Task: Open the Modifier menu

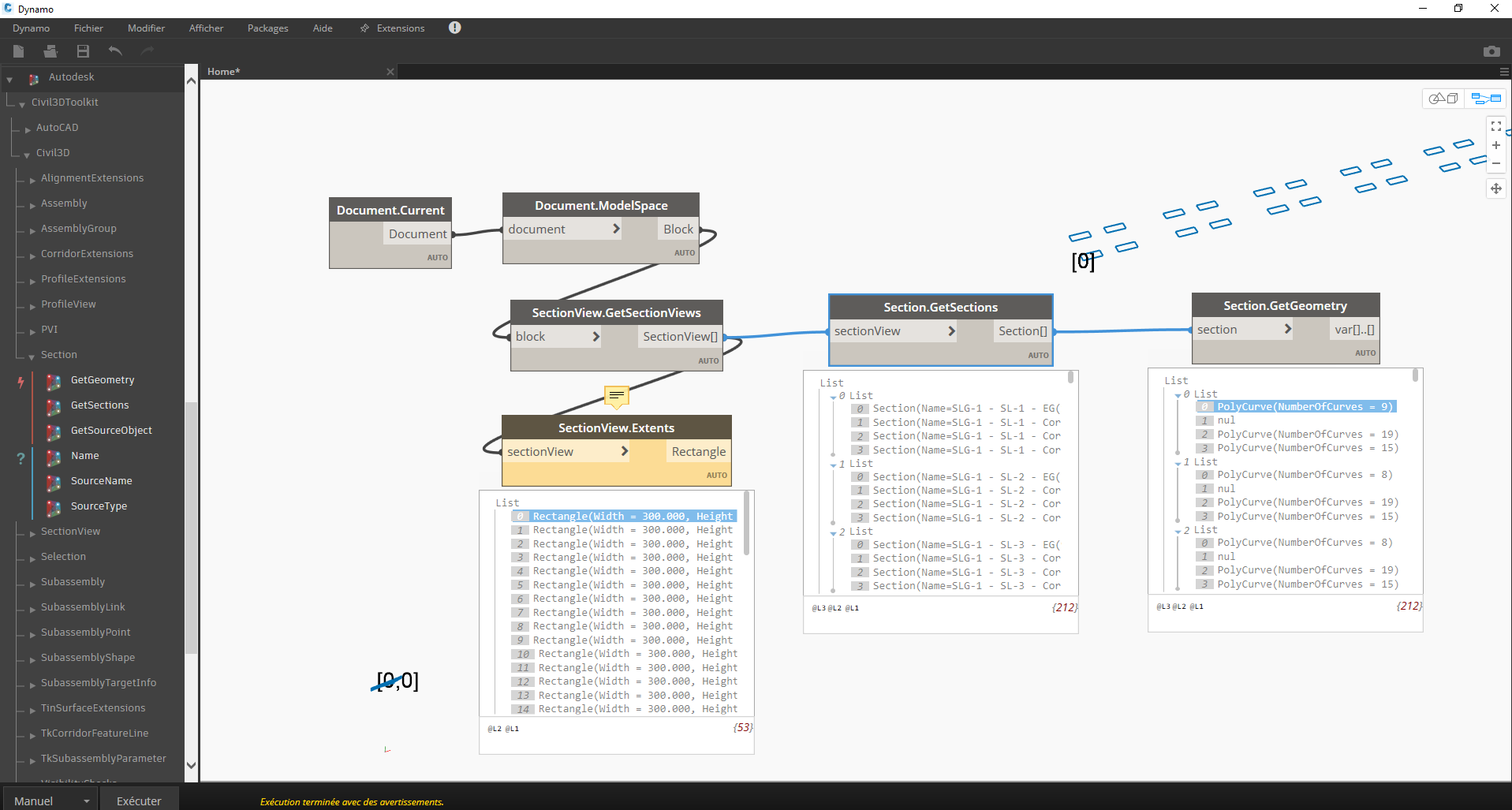Action: pyautogui.click(x=147, y=28)
